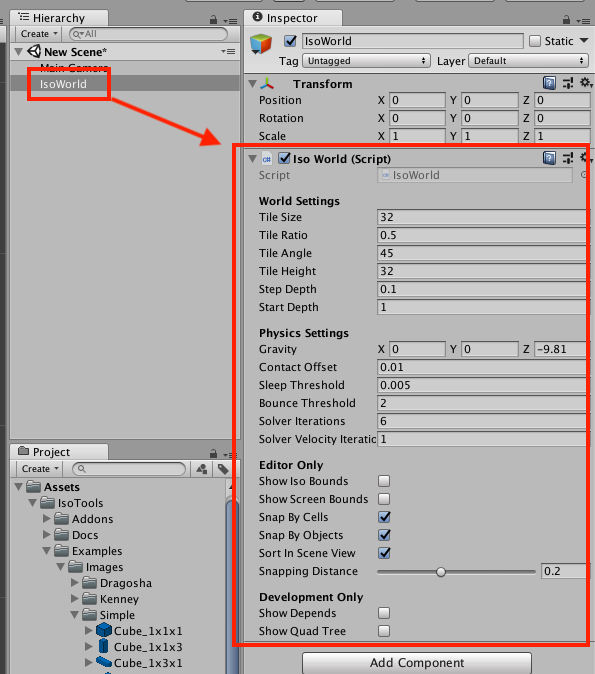Screen dimensions: 595x674
Task: Click Add Component button
Action: (x=417, y=663)
